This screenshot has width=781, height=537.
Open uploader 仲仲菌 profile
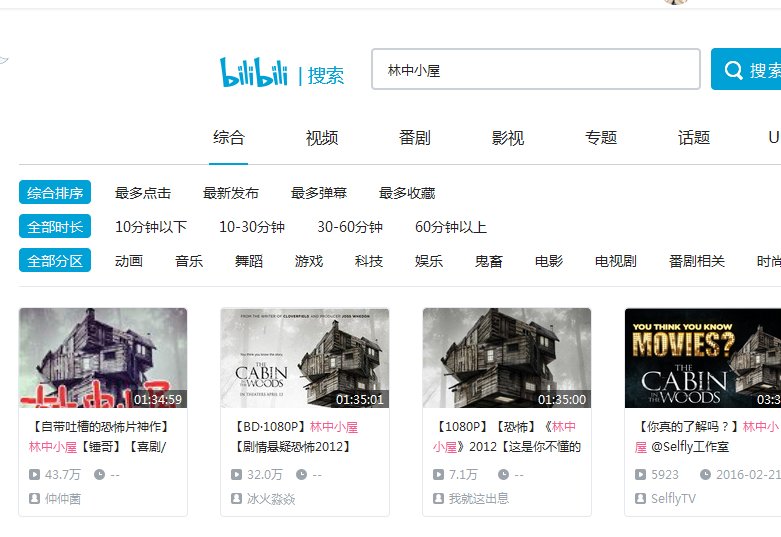click(63, 499)
